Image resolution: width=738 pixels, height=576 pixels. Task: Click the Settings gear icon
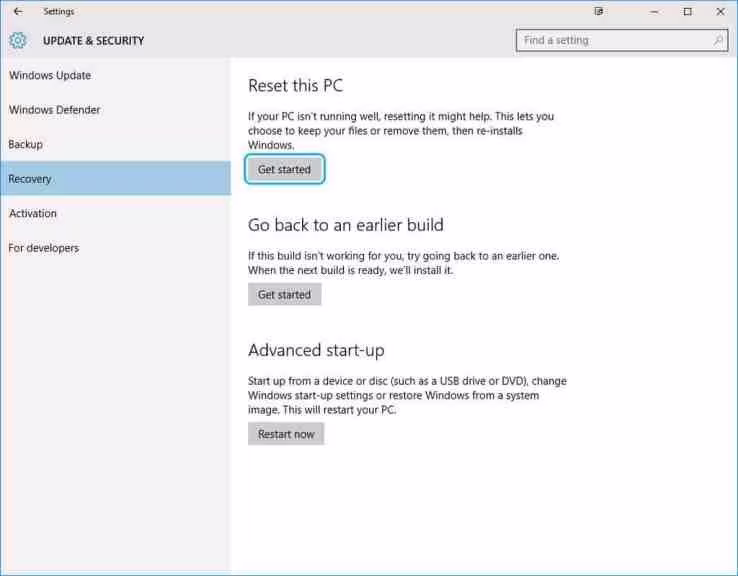[x=18, y=40]
